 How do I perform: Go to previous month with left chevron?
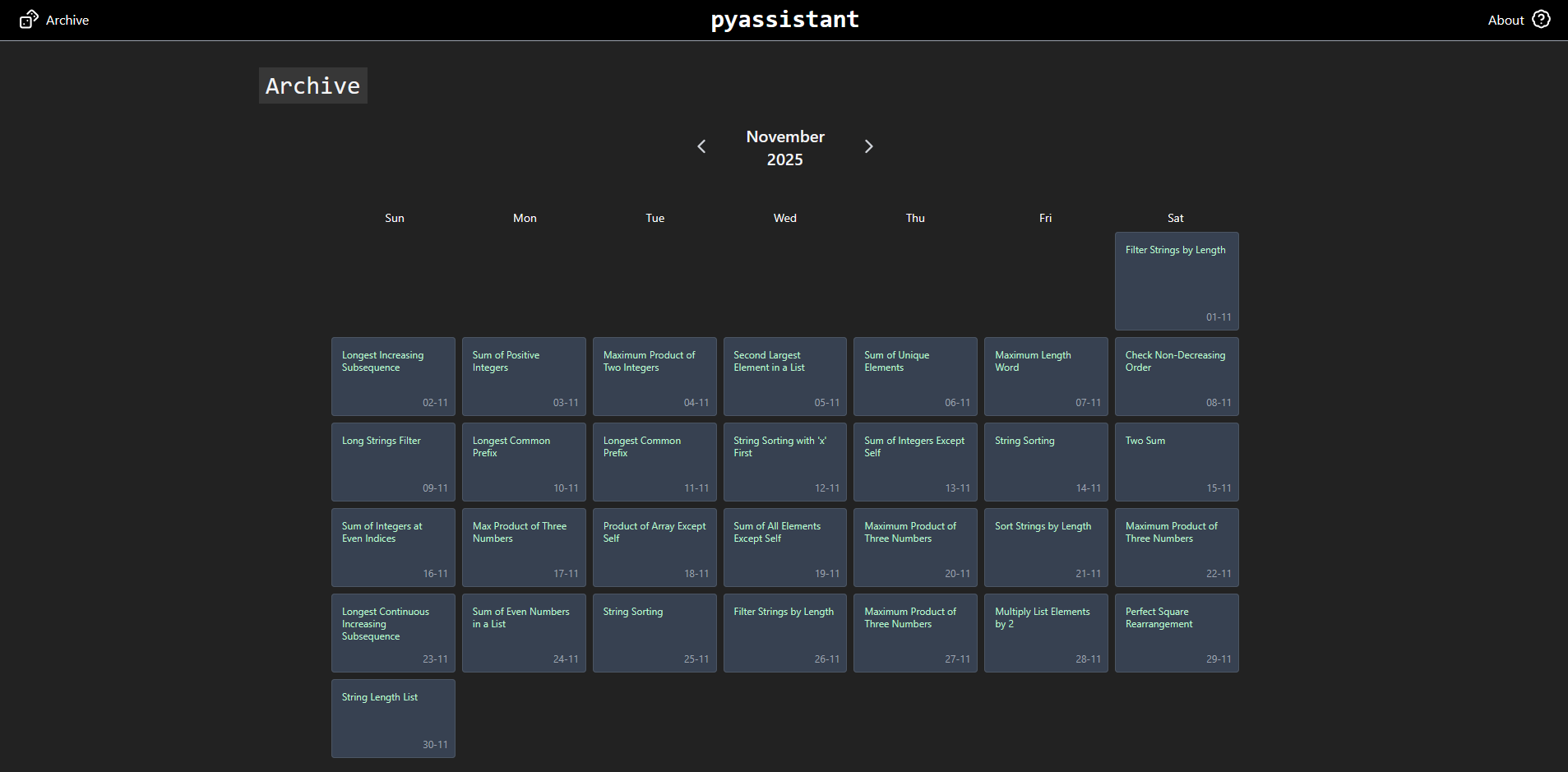(701, 146)
